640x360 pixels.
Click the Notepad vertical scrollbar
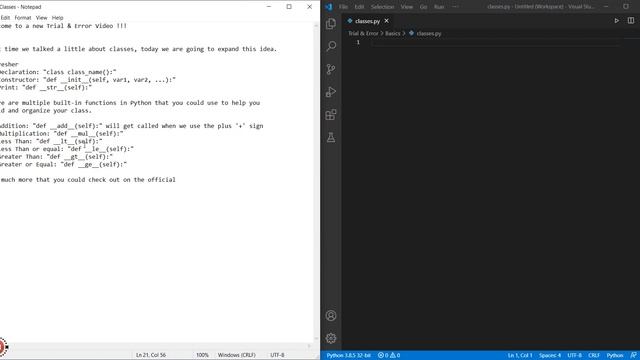316,182
